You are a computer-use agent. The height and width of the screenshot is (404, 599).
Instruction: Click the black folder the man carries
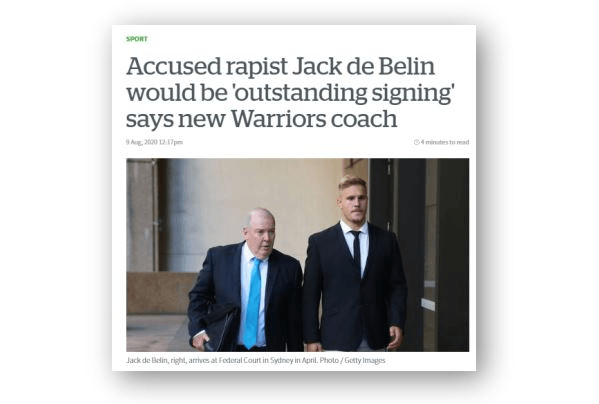point(221,328)
